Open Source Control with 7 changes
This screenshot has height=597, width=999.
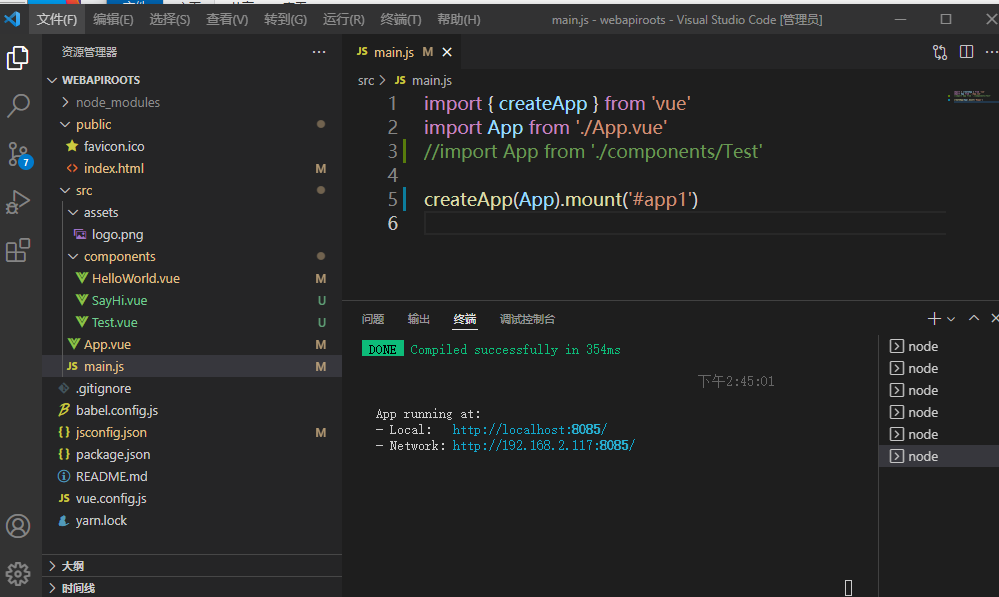tap(18, 154)
